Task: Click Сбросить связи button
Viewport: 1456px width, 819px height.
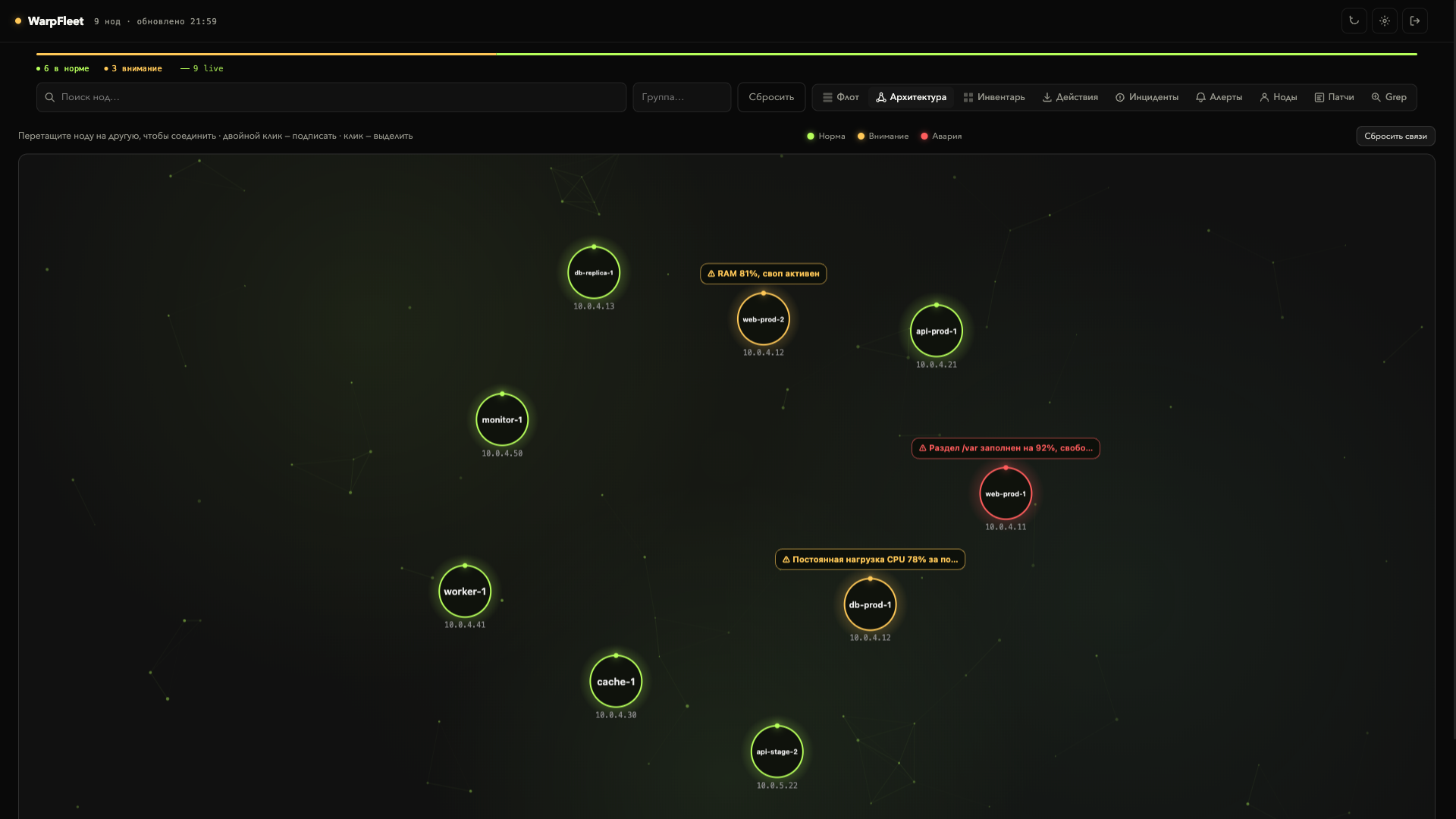Action: click(x=1395, y=136)
